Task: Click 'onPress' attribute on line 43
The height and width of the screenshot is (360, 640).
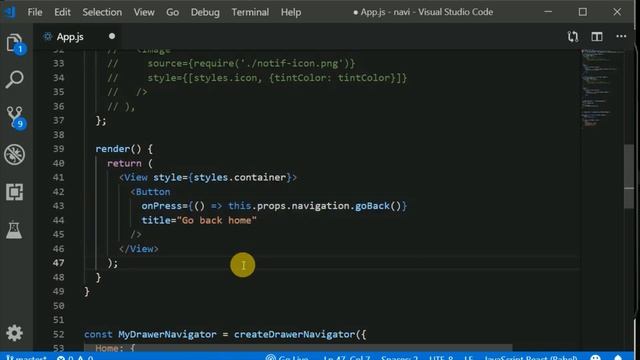Action: tap(162, 206)
